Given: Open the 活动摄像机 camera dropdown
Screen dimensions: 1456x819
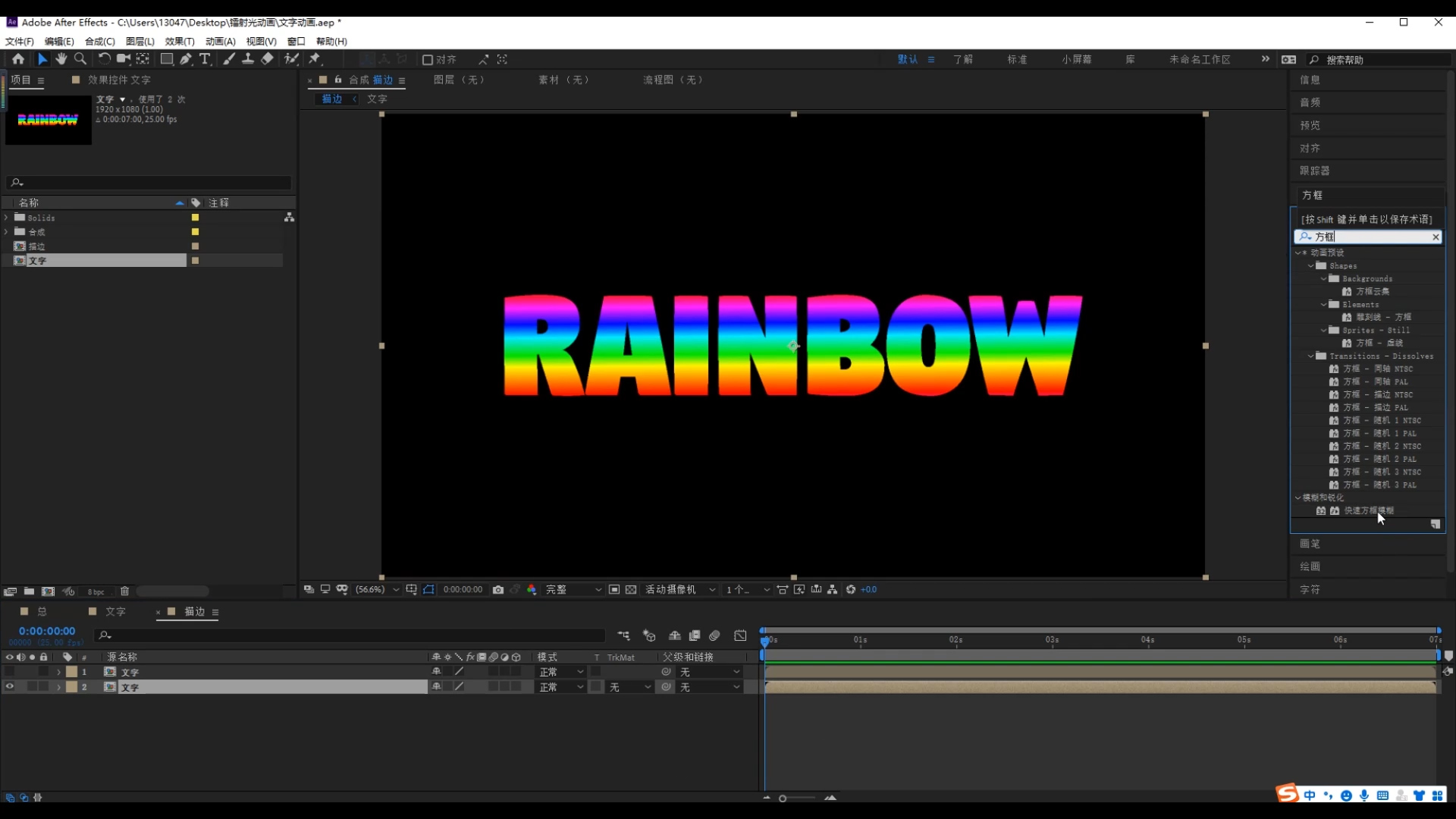Looking at the screenshot, I should [x=679, y=589].
